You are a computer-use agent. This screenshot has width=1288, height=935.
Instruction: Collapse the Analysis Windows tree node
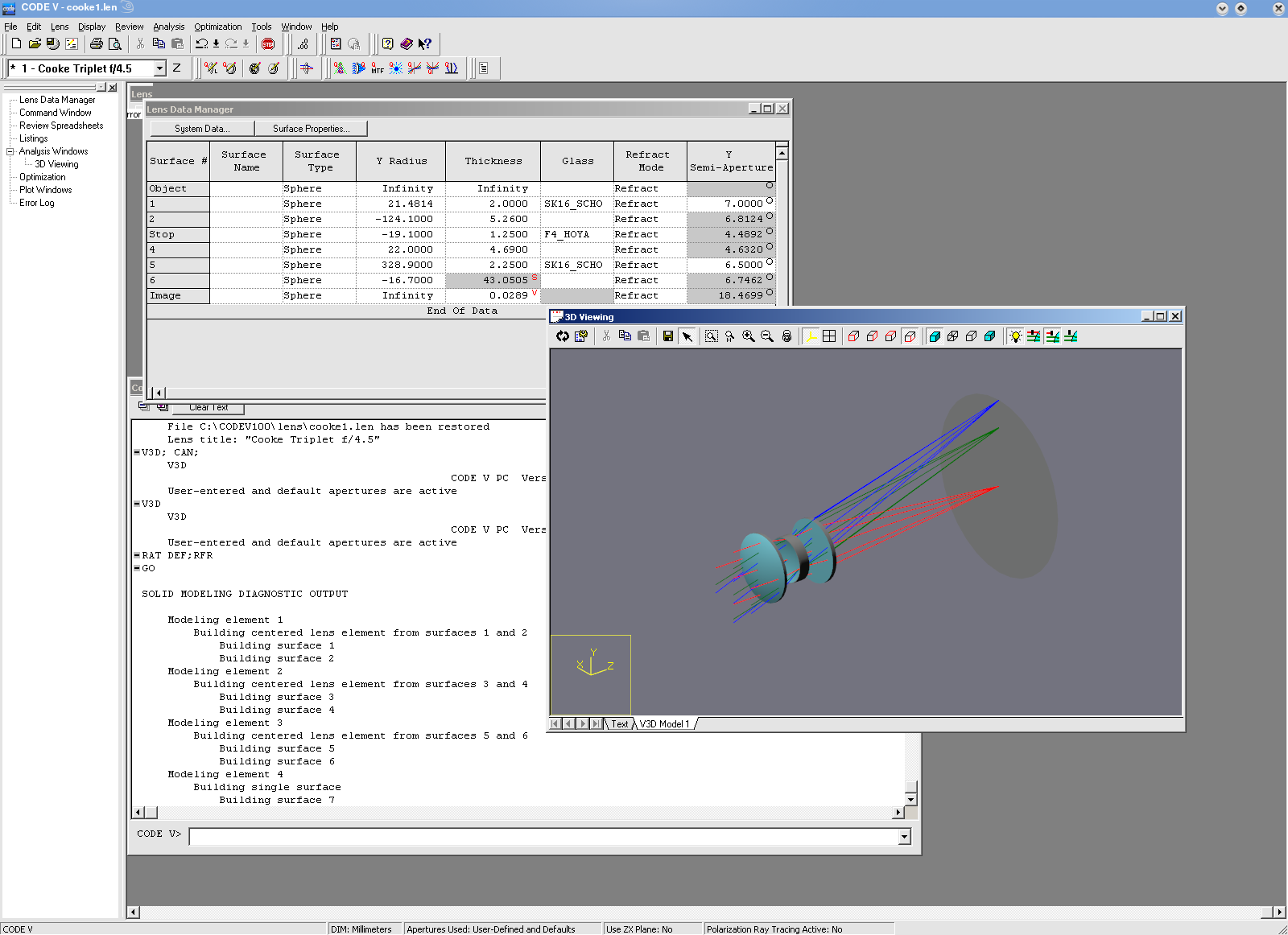click(x=10, y=151)
